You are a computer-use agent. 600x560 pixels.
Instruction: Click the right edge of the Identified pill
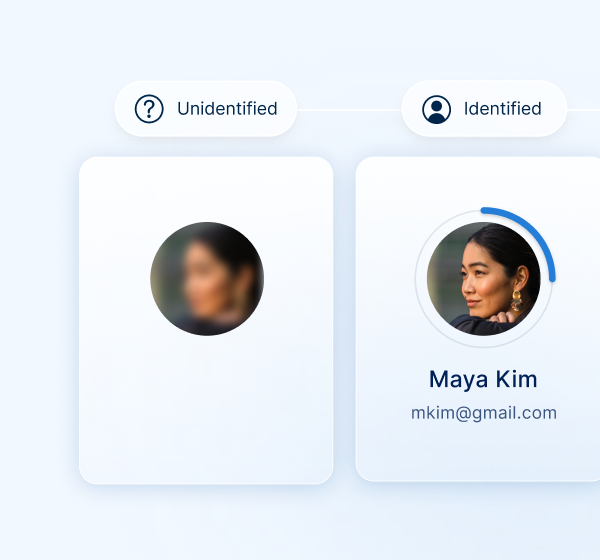point(561,109)
